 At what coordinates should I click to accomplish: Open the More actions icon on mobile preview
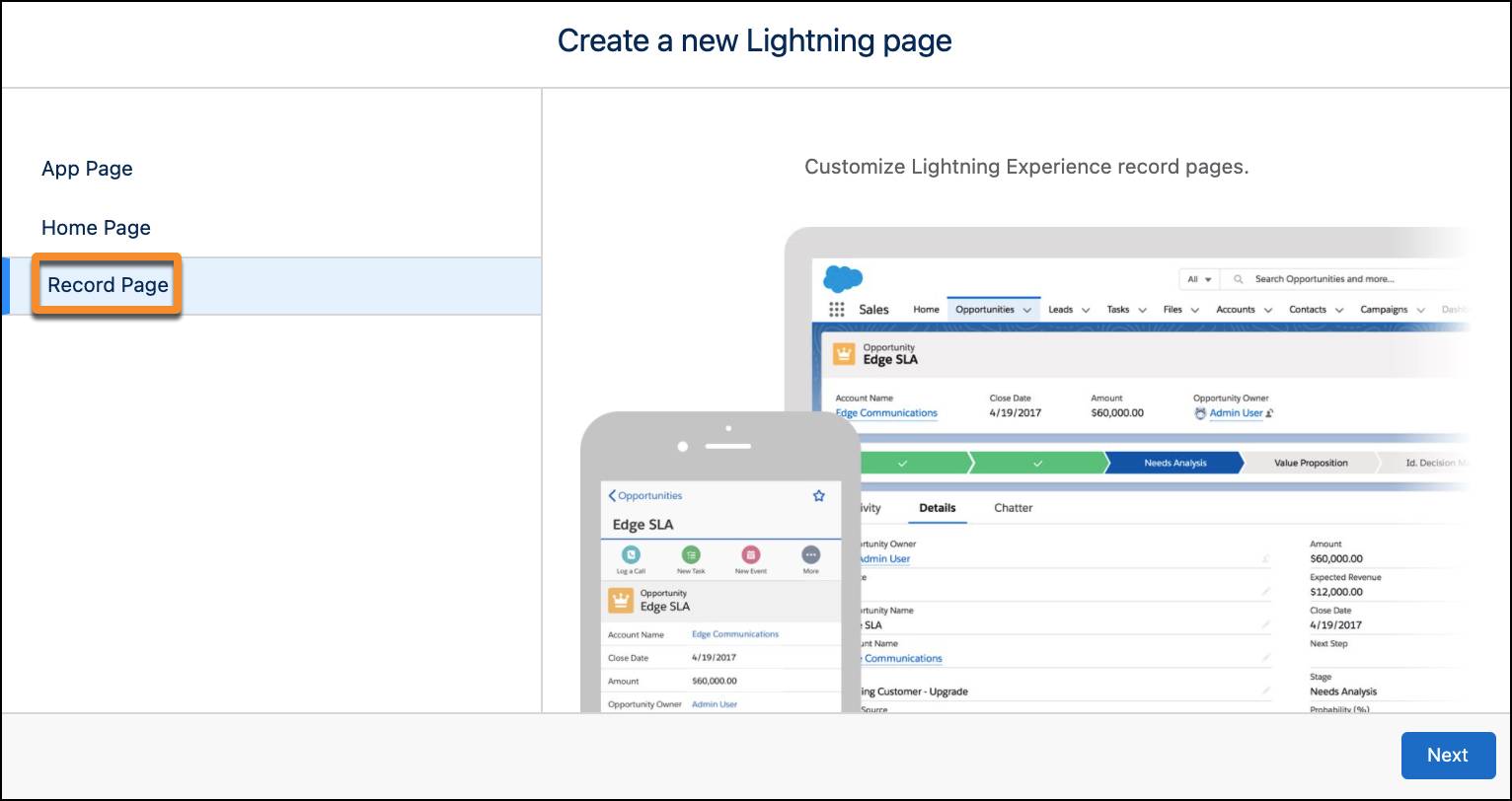[810, 556]
